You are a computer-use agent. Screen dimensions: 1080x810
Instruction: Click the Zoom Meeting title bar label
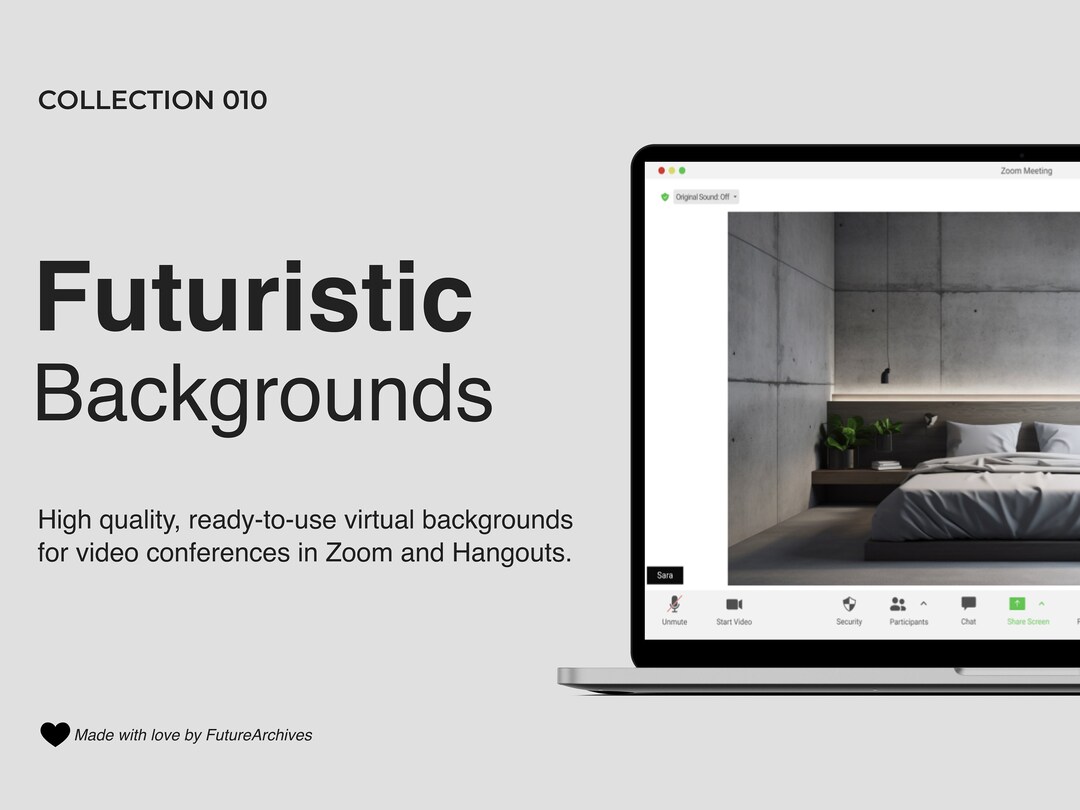coord(1024,171)
